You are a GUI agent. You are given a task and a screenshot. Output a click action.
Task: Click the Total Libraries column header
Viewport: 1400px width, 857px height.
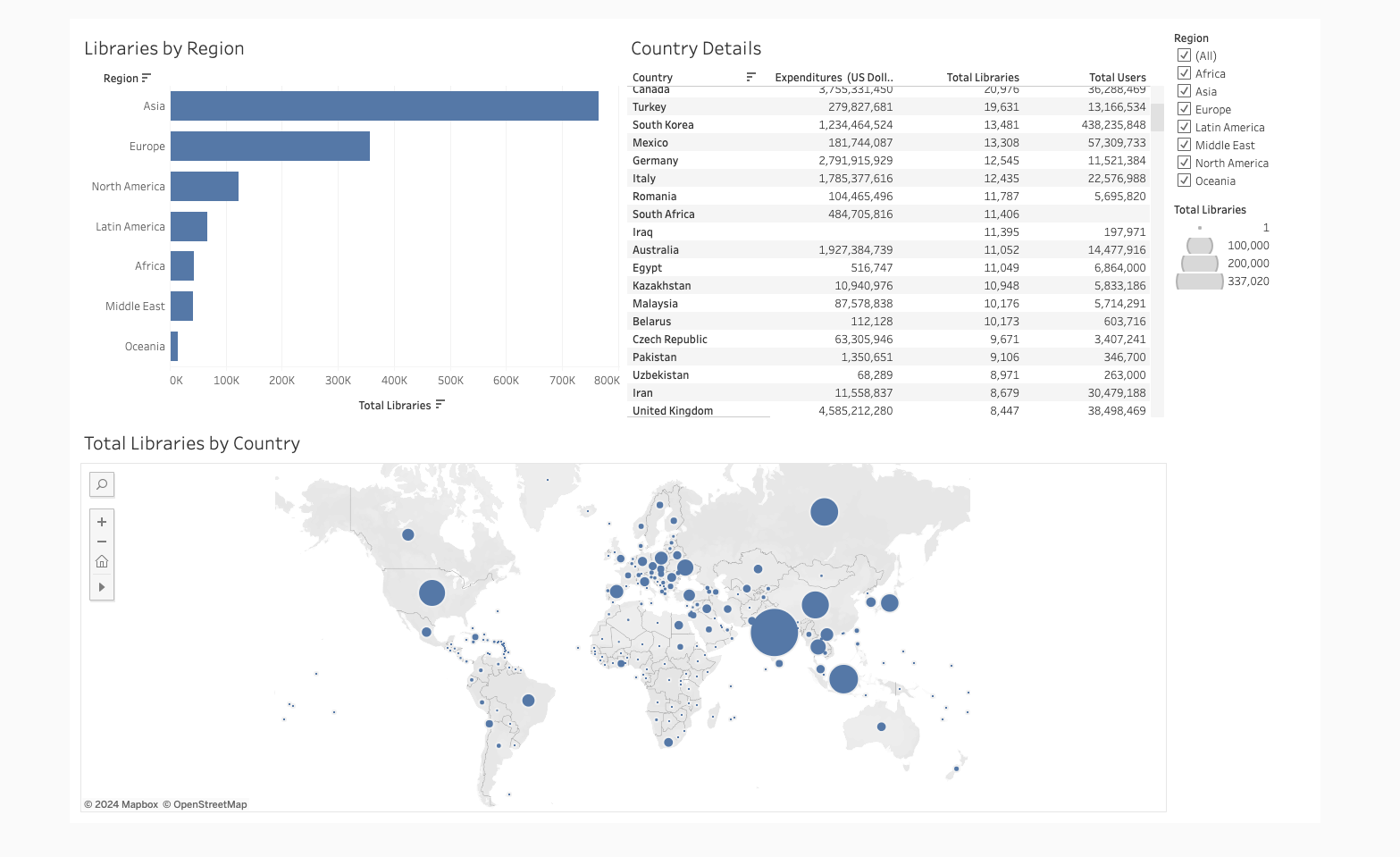(x=983, y=78)
